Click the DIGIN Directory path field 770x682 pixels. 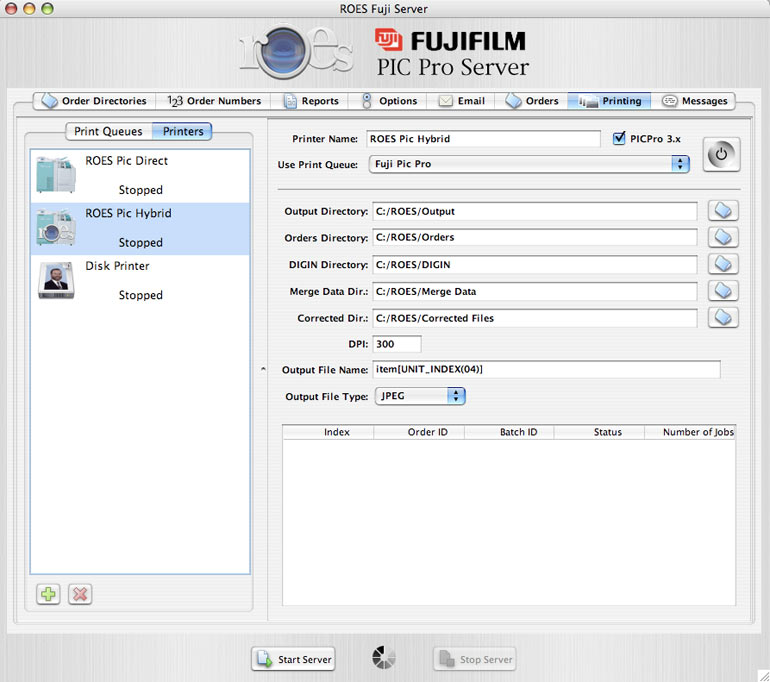pyautogui.click(x=534, y=265)
